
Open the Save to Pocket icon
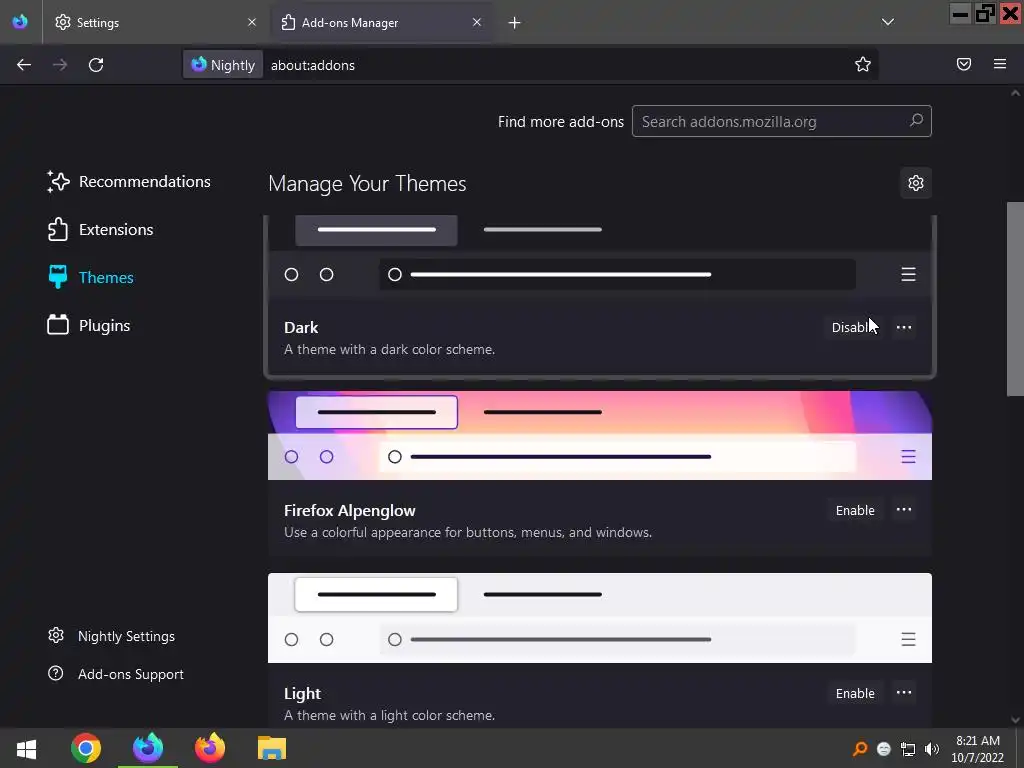(964, 64)
